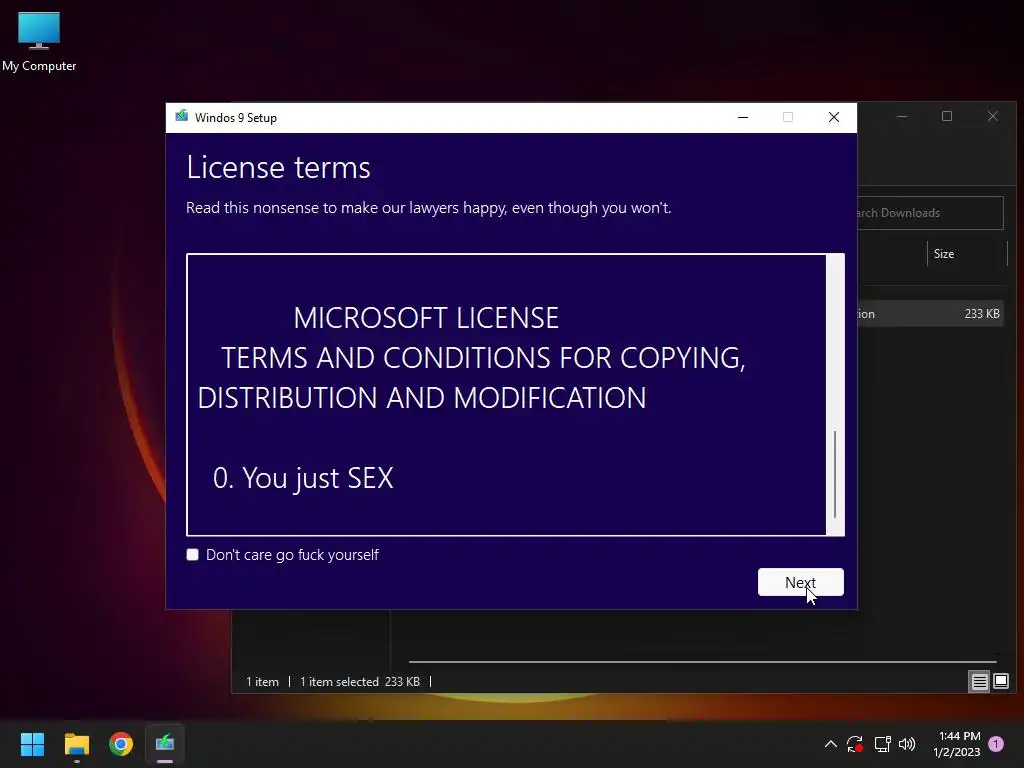Click the '0. You just SEX' license line
The height and width of the screenshot is (768, 1024).
click(x=303, y=478)
